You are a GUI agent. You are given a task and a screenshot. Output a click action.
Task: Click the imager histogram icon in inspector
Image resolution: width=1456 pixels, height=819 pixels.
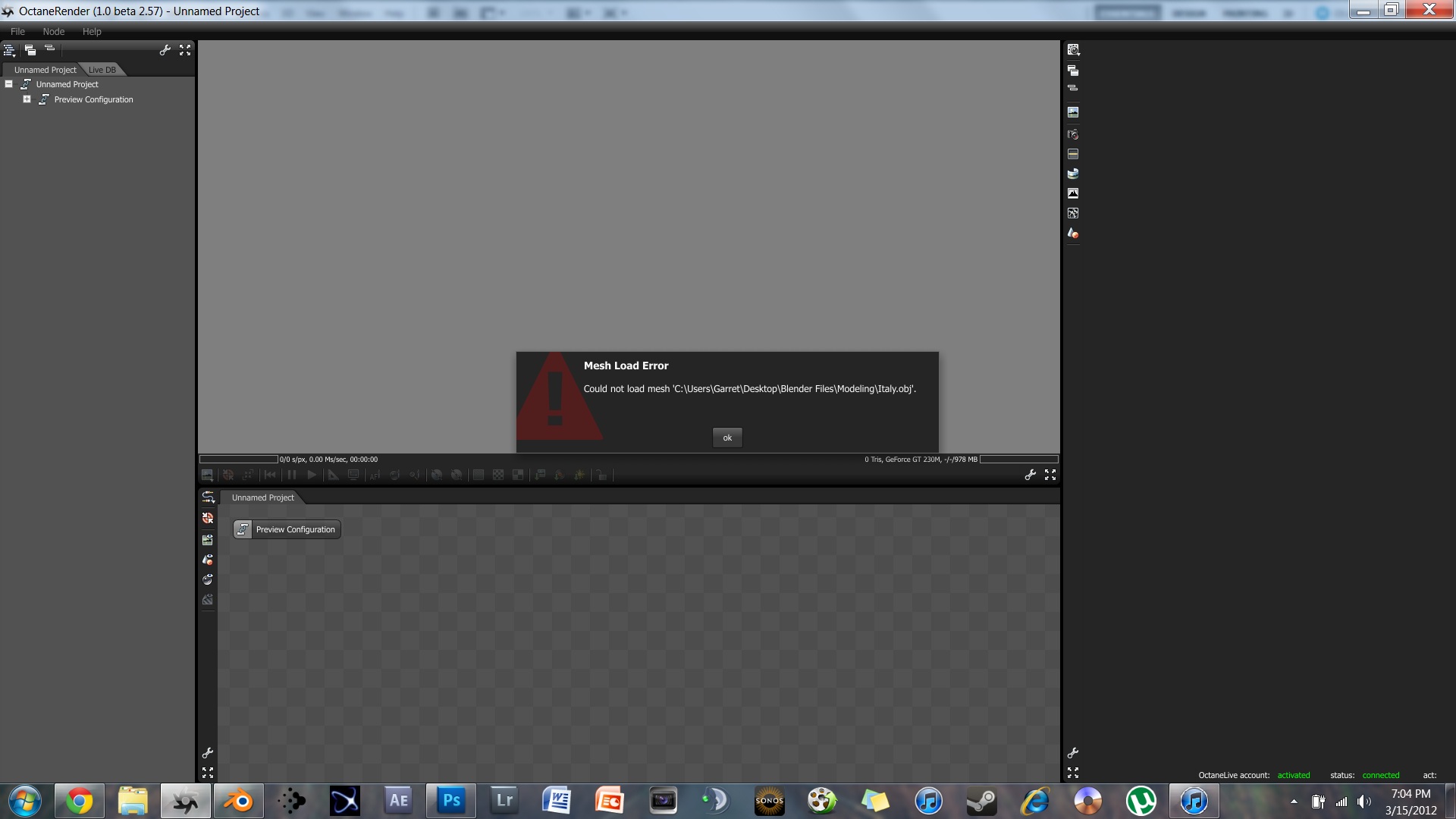click(x=1072, y=193)
